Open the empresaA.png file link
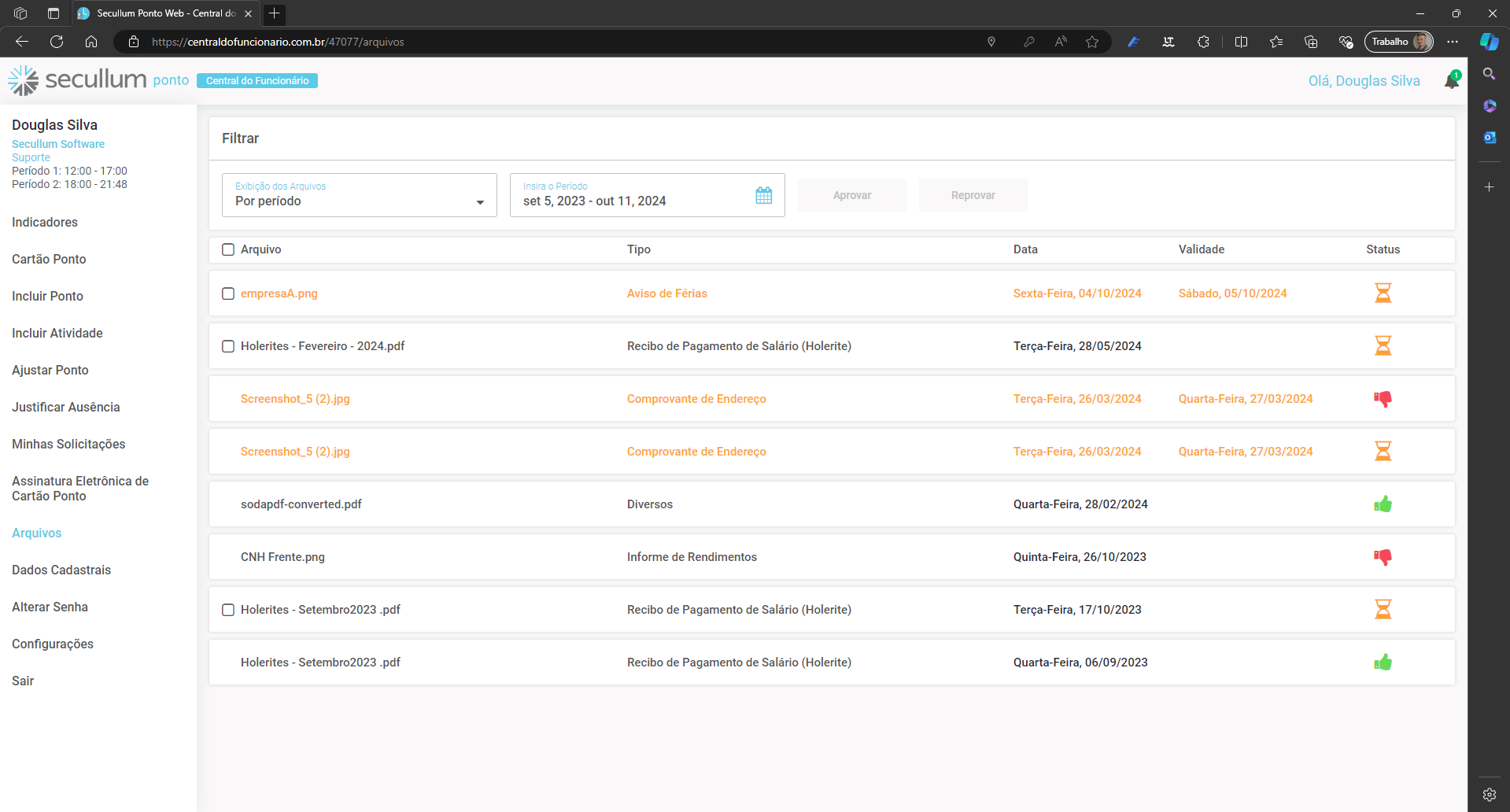This screenshot has width=1510, height=812. (279, 293)
